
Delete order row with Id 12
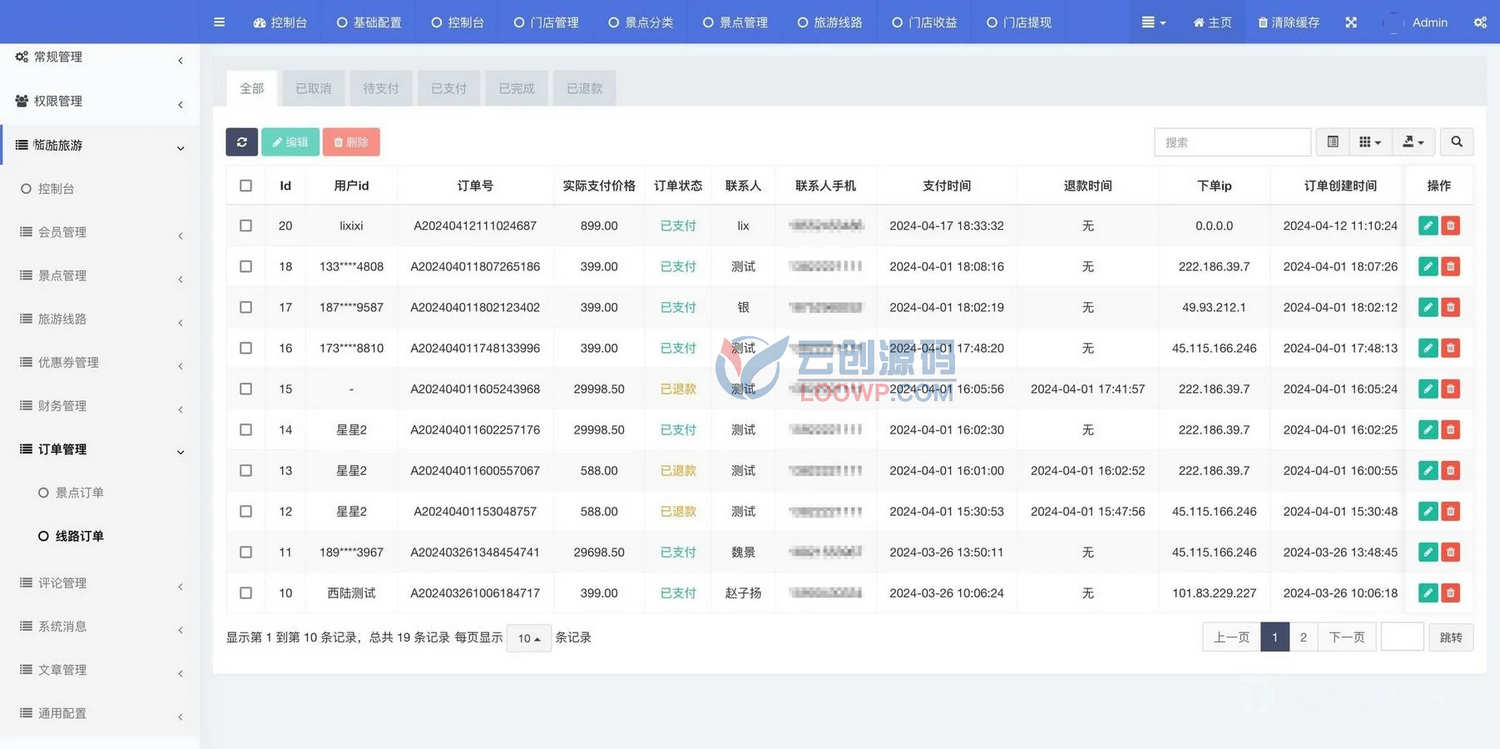click(1451, 511)
